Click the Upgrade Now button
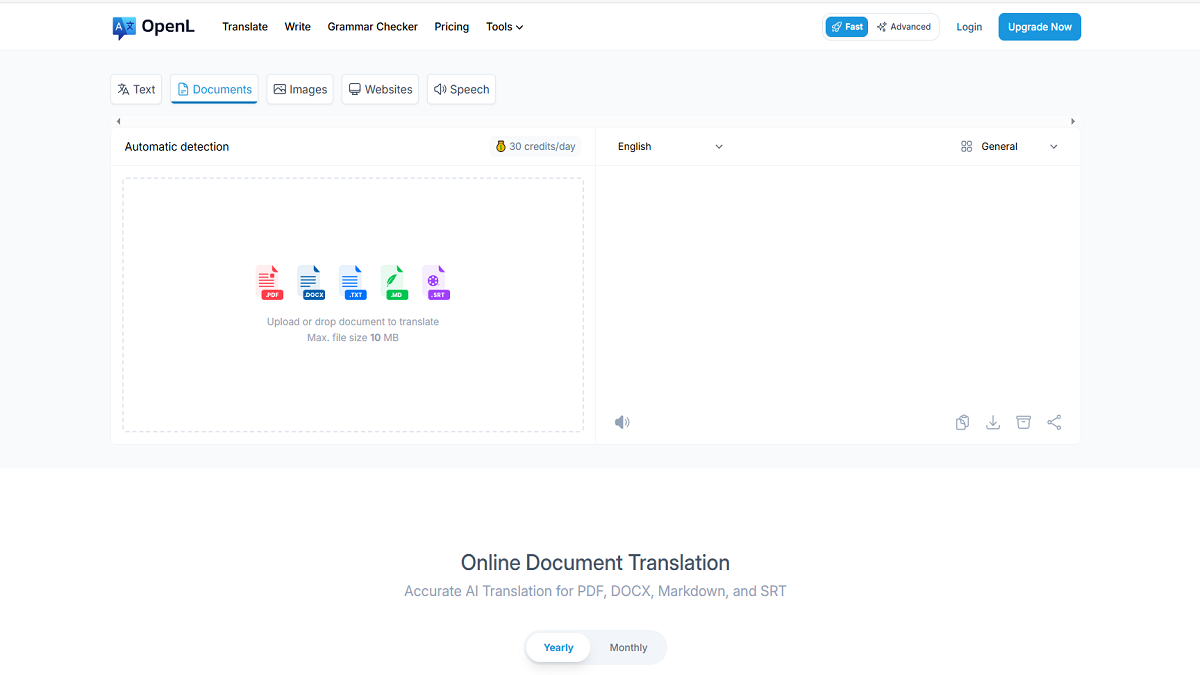The width and height of the screenshot is (1200, 675). click(1039, 26)
